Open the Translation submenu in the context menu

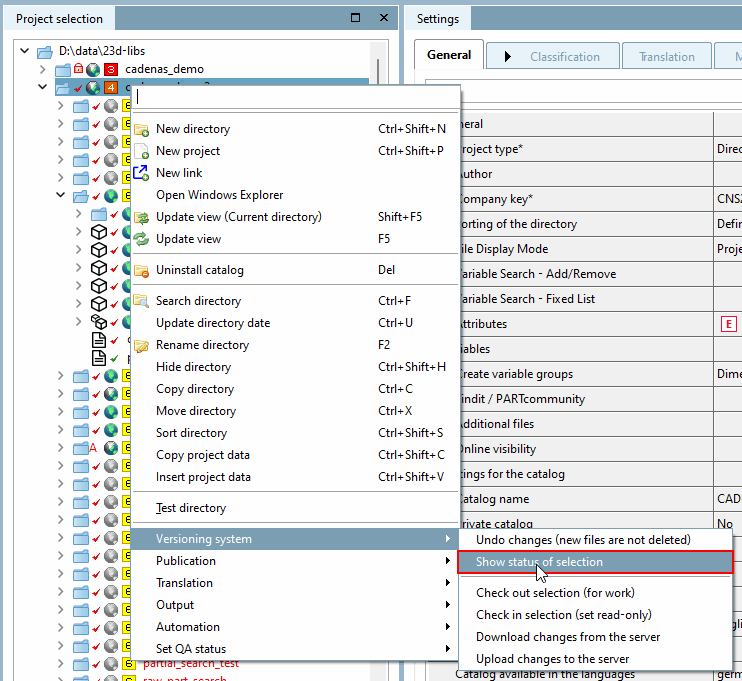(294, 583)
